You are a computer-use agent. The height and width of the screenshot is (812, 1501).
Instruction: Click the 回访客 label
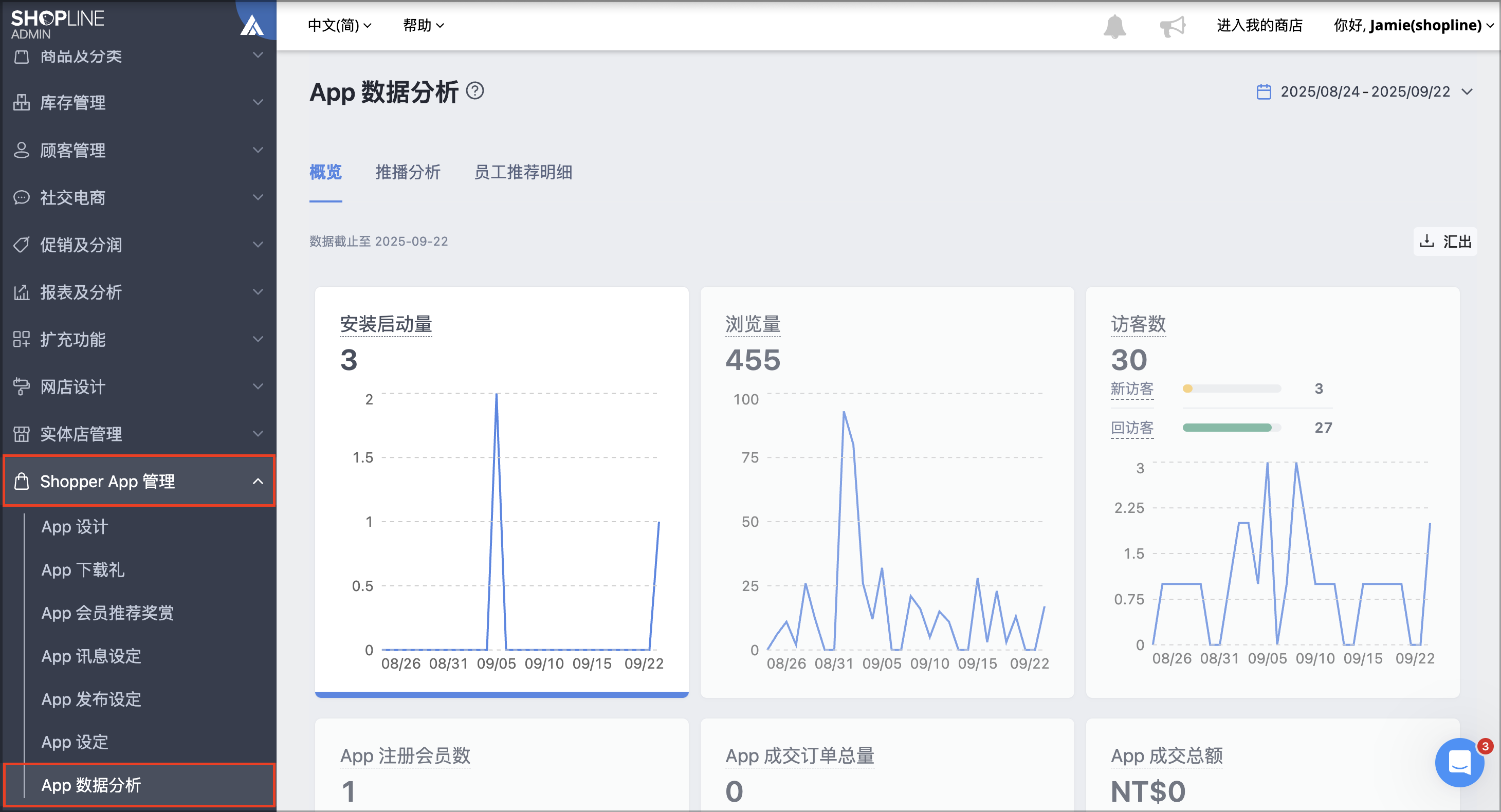pyautogui.click(x=1131, y=428)
